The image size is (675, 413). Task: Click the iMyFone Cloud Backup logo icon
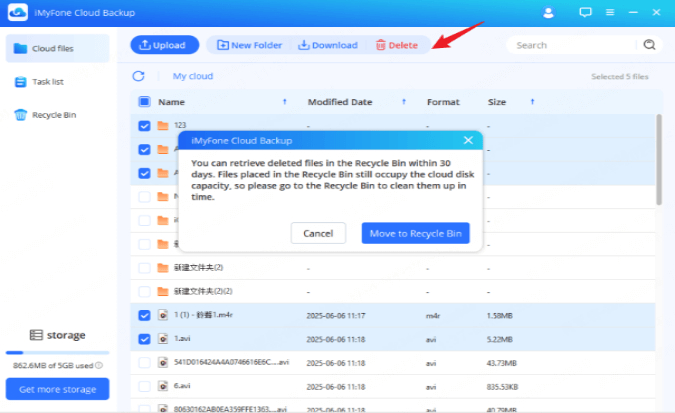click(18, 12)
